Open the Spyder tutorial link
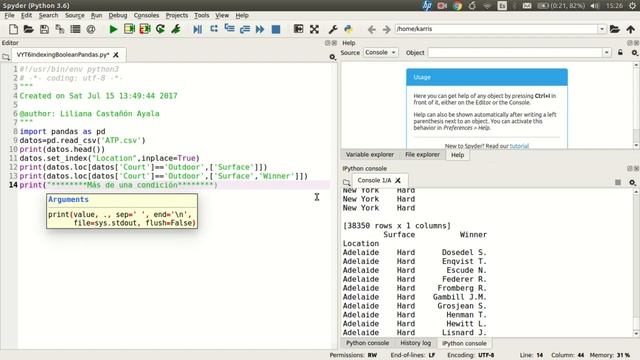Image resolution: width=640 pixels, height=360 pixels. tap(519, 146)
